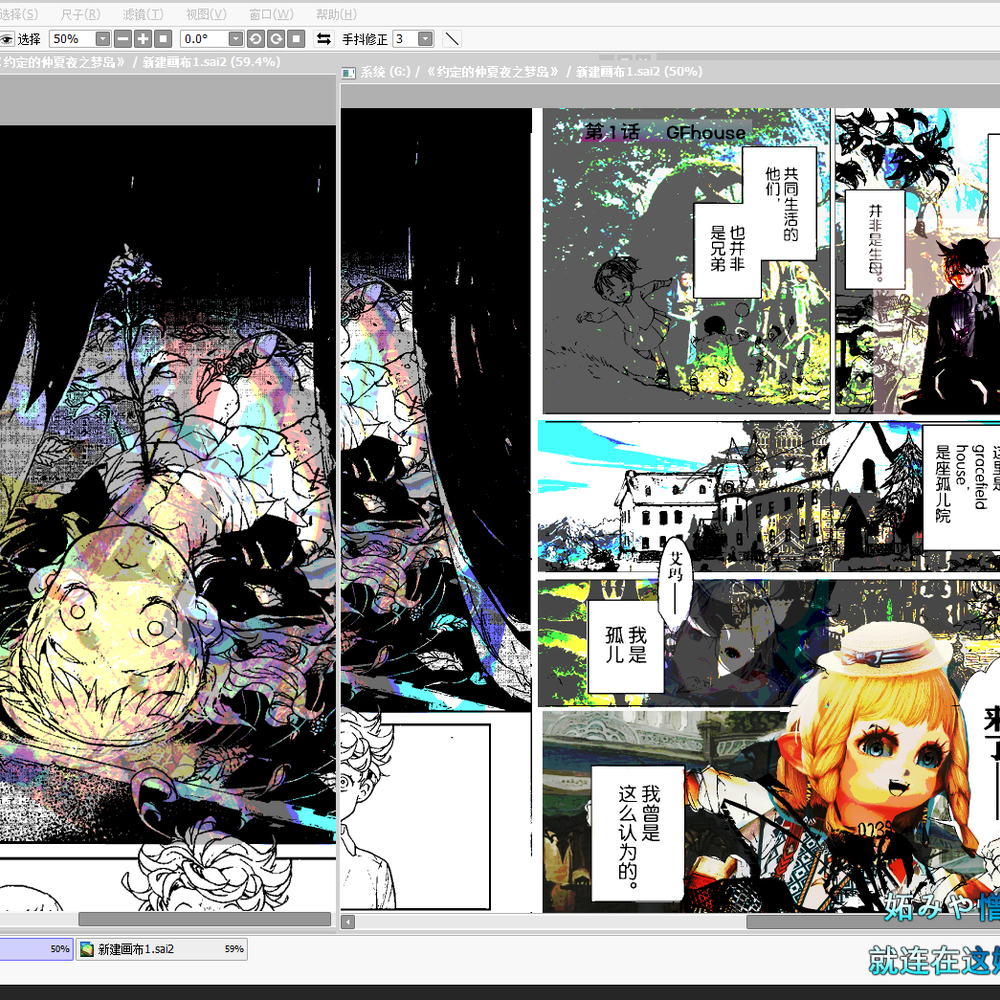1000x1000 pixels.
Task: Rotate canvas clockwise
Action: [276, 39]
